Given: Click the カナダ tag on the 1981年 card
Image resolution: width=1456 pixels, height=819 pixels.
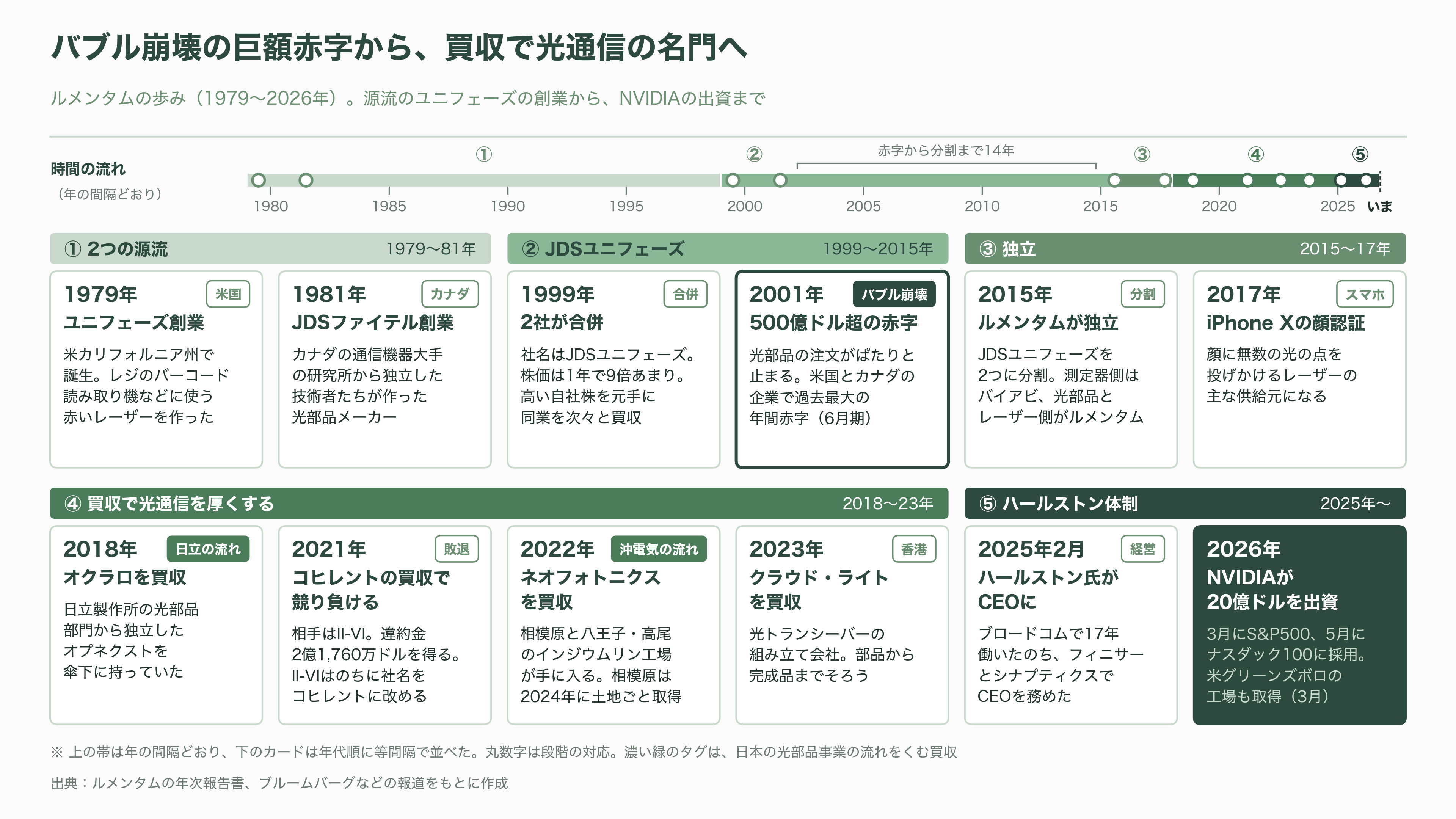Looking at the screenshot, I should tap(450, 294).
